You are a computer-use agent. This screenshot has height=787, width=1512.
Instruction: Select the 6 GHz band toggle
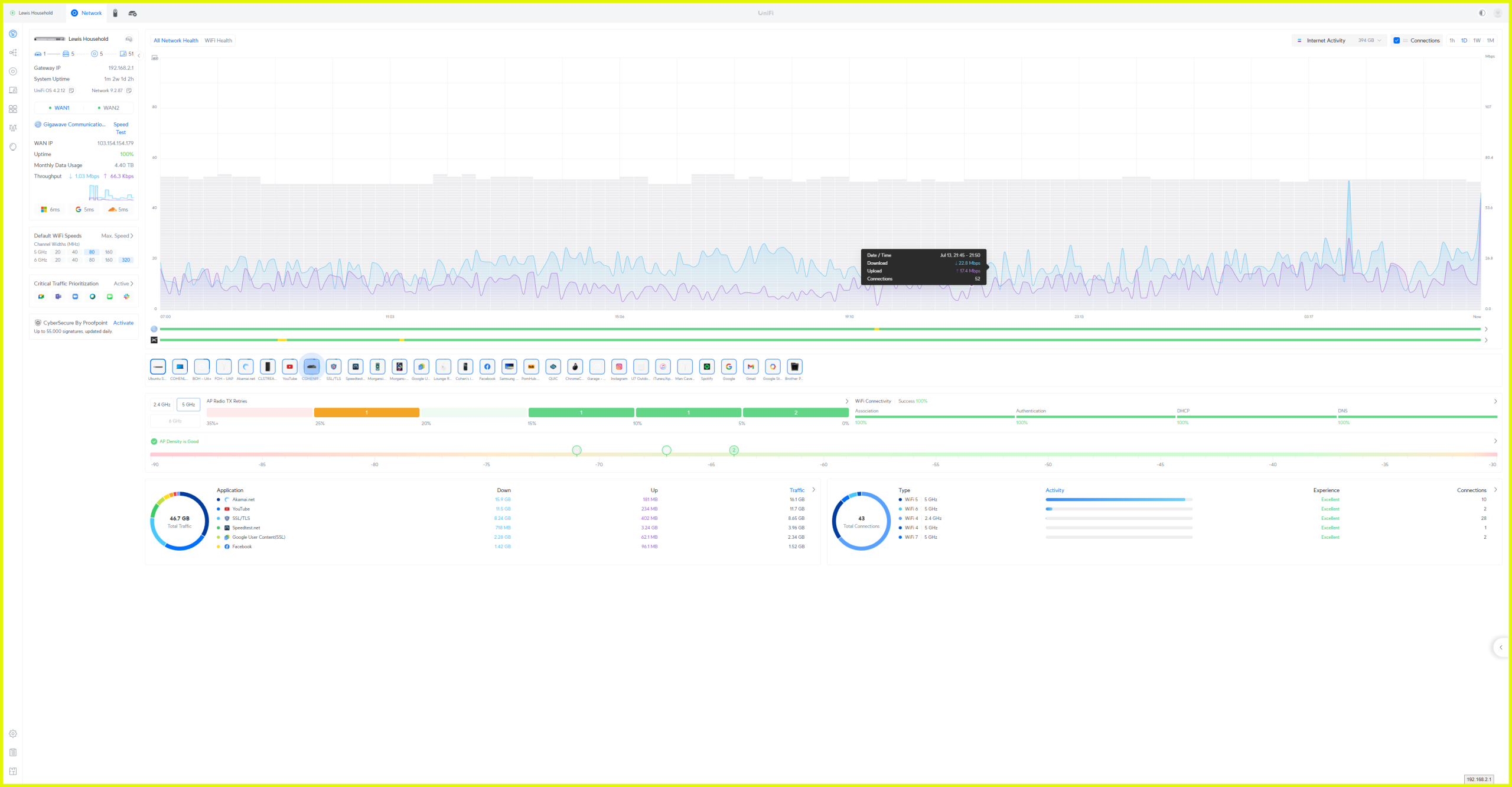coord(175,421)
